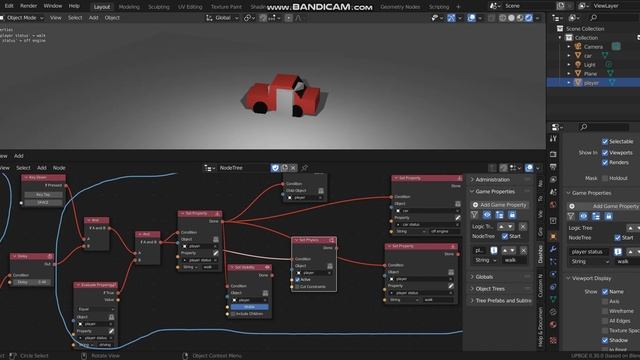Expand the car object in outliner
This screenshot has width=640, height=360.
coord(569,56)
